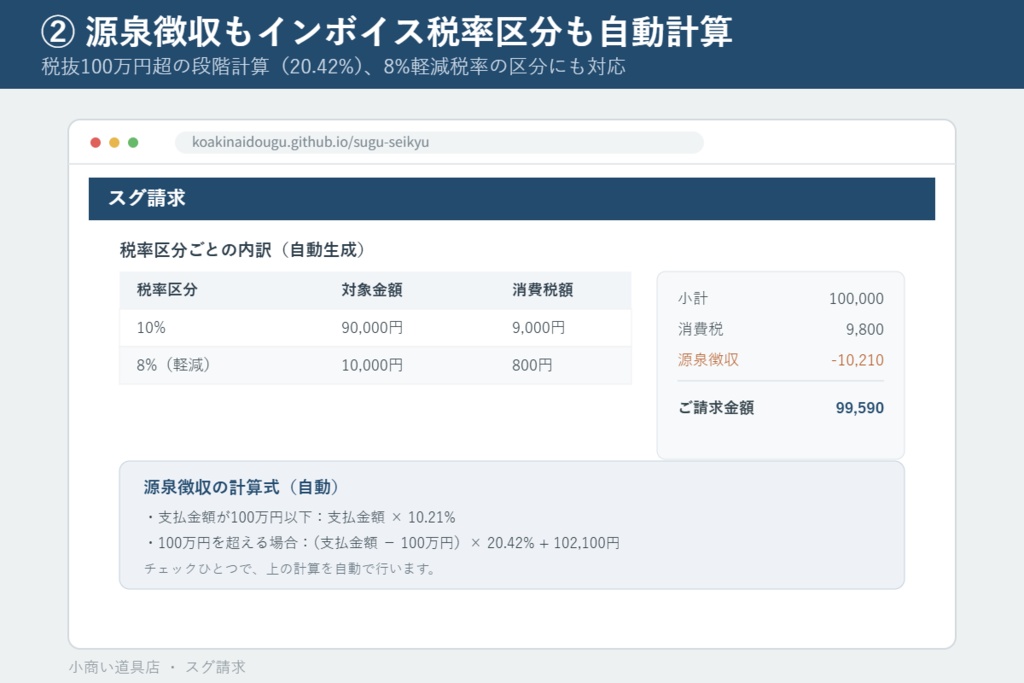Click the red window dot
Screen dimensions: 1024x683
point(95,142)
